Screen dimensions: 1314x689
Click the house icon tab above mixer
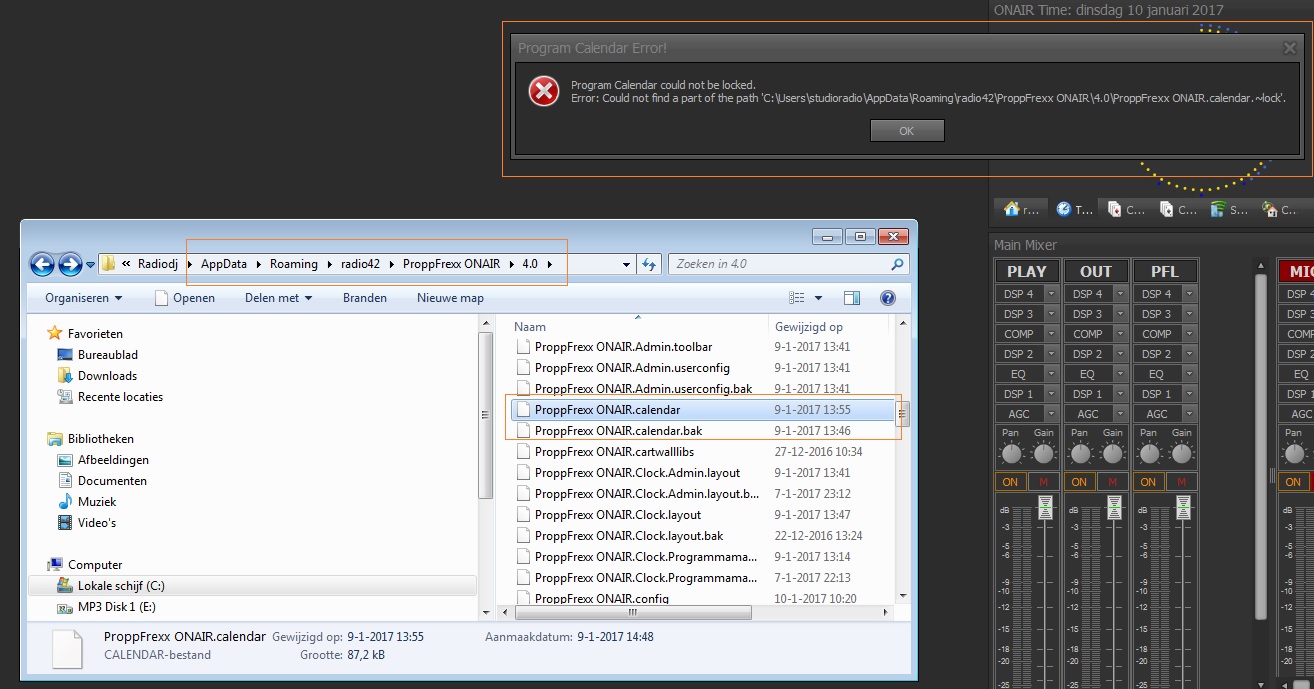[x=1020, y=209]
